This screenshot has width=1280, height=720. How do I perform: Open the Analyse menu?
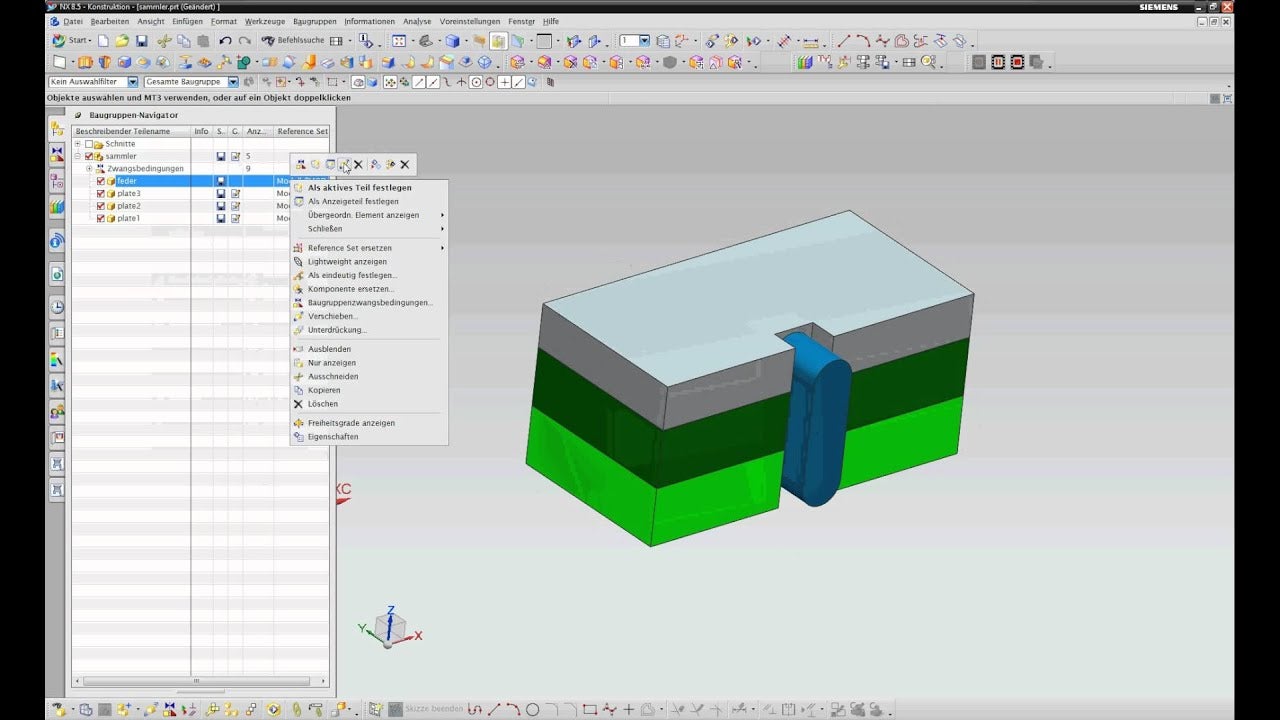[x=417, y=21]
